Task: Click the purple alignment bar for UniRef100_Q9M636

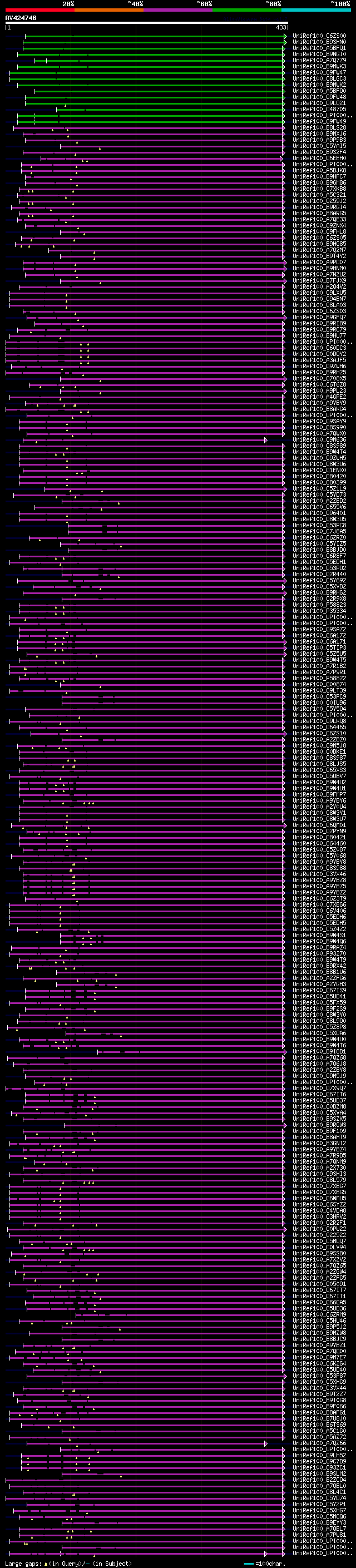Action: coord(144,440)
